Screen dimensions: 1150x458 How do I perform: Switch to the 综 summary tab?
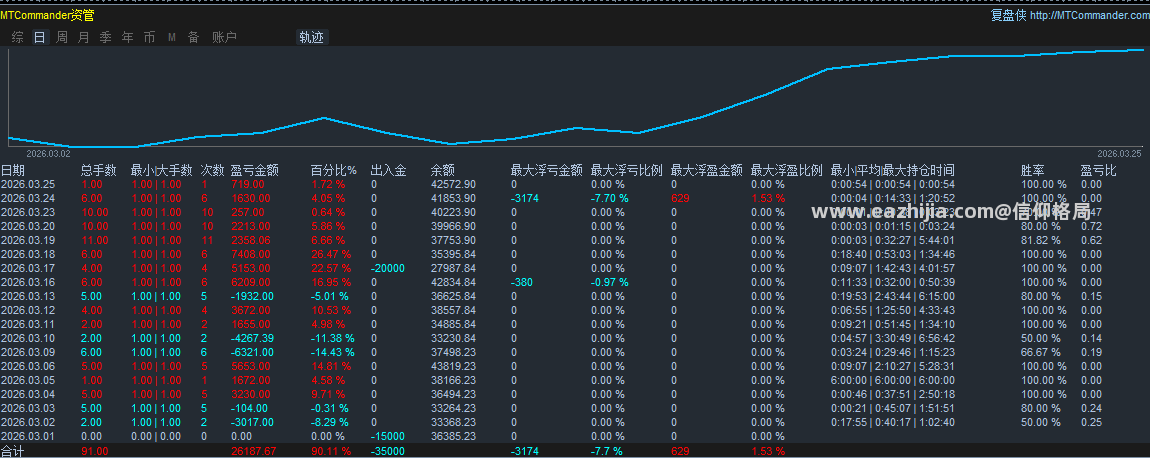point(18,37)
